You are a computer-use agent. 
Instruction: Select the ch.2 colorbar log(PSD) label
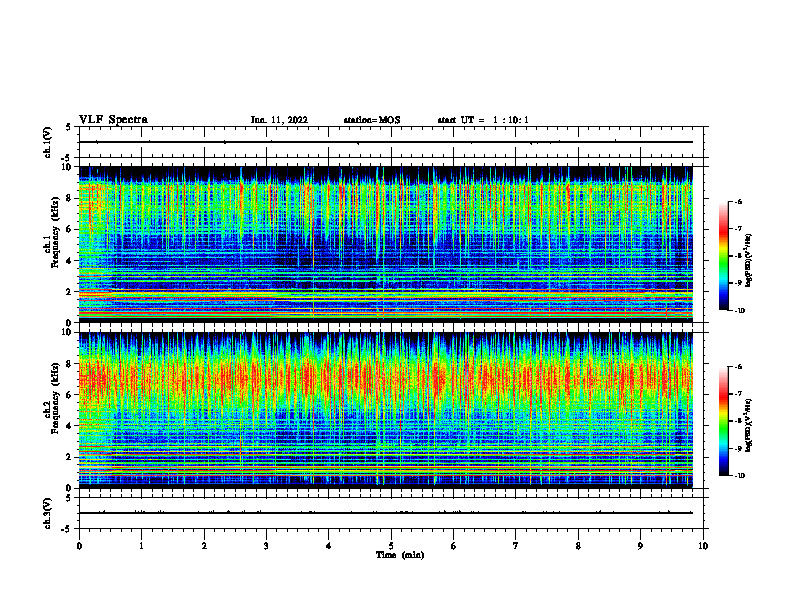click(749, 425)
